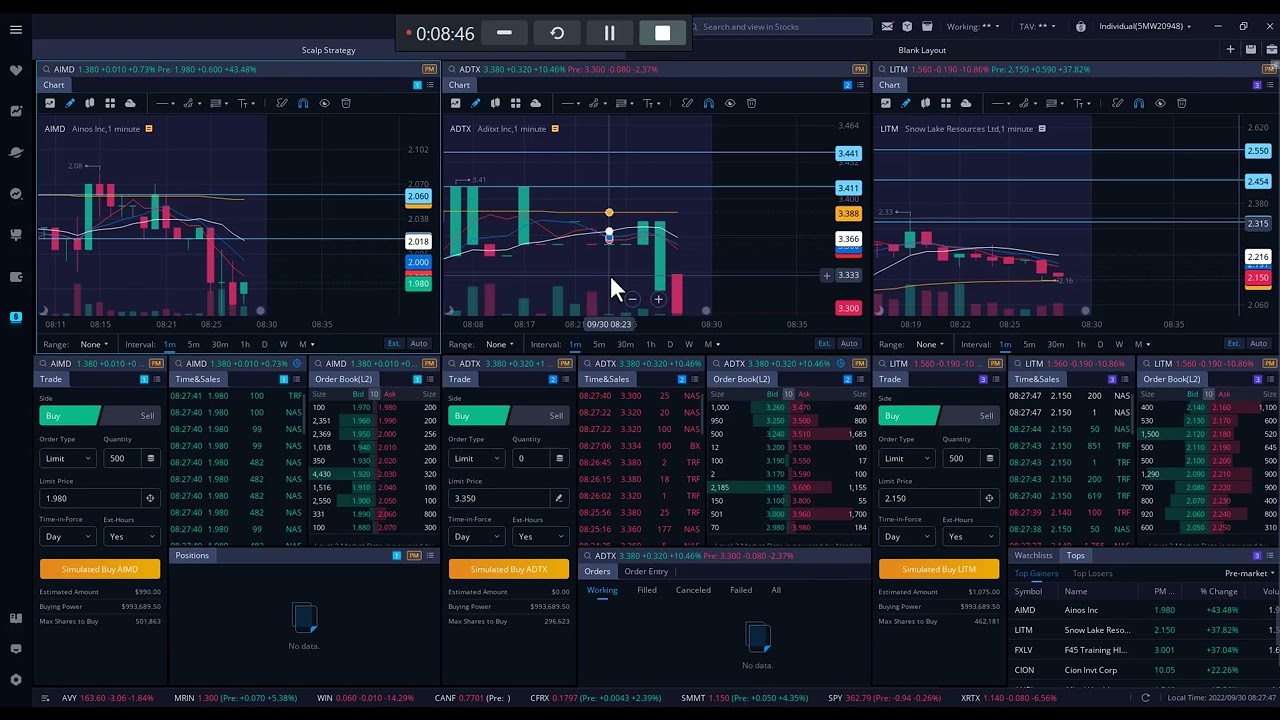This screenshot has width=1280, height=720.
Task: Set the AIMD chart interval to 5m
Action: (193, 344)
